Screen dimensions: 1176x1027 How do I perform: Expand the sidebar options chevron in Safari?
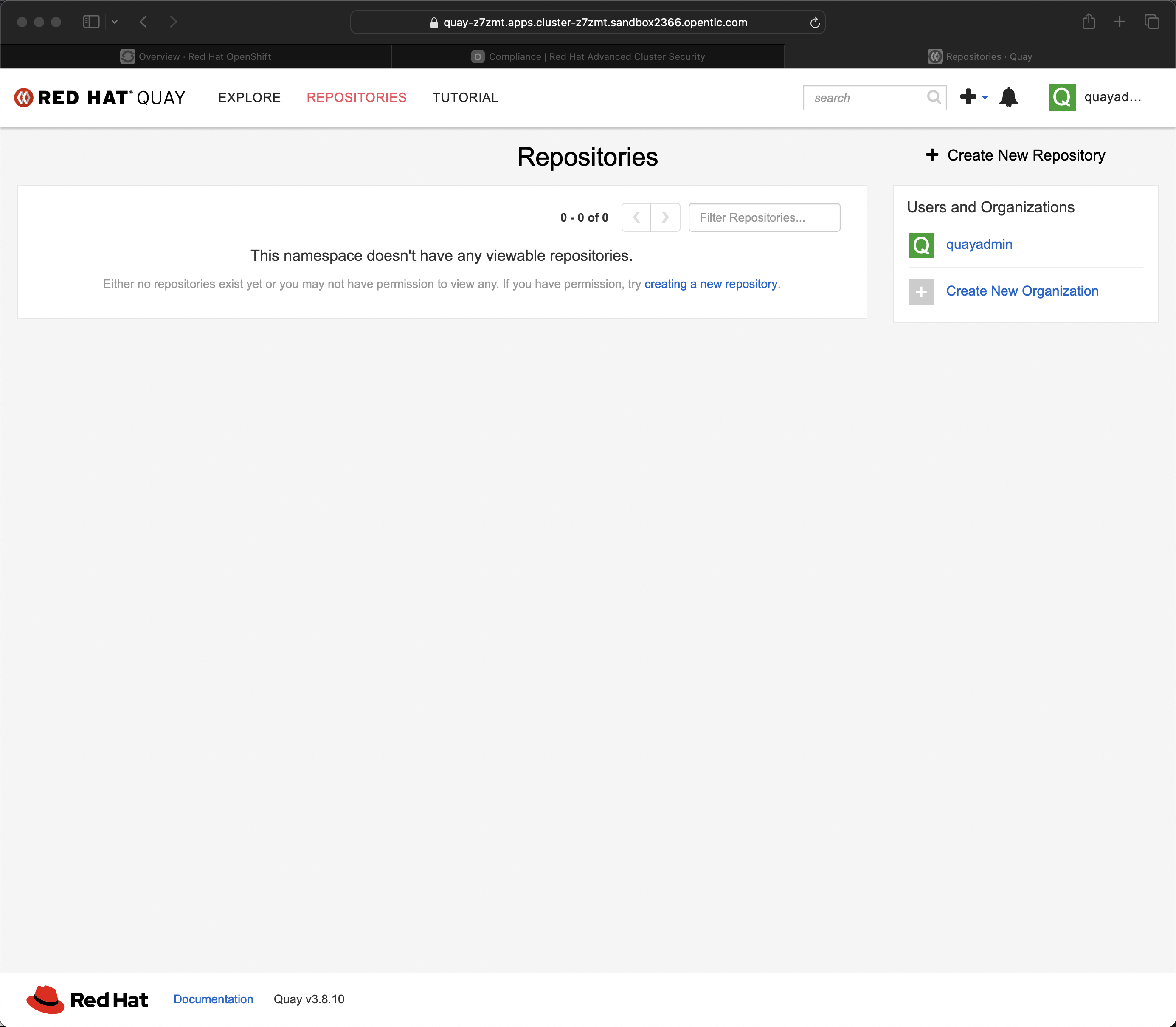click(115, 22)
